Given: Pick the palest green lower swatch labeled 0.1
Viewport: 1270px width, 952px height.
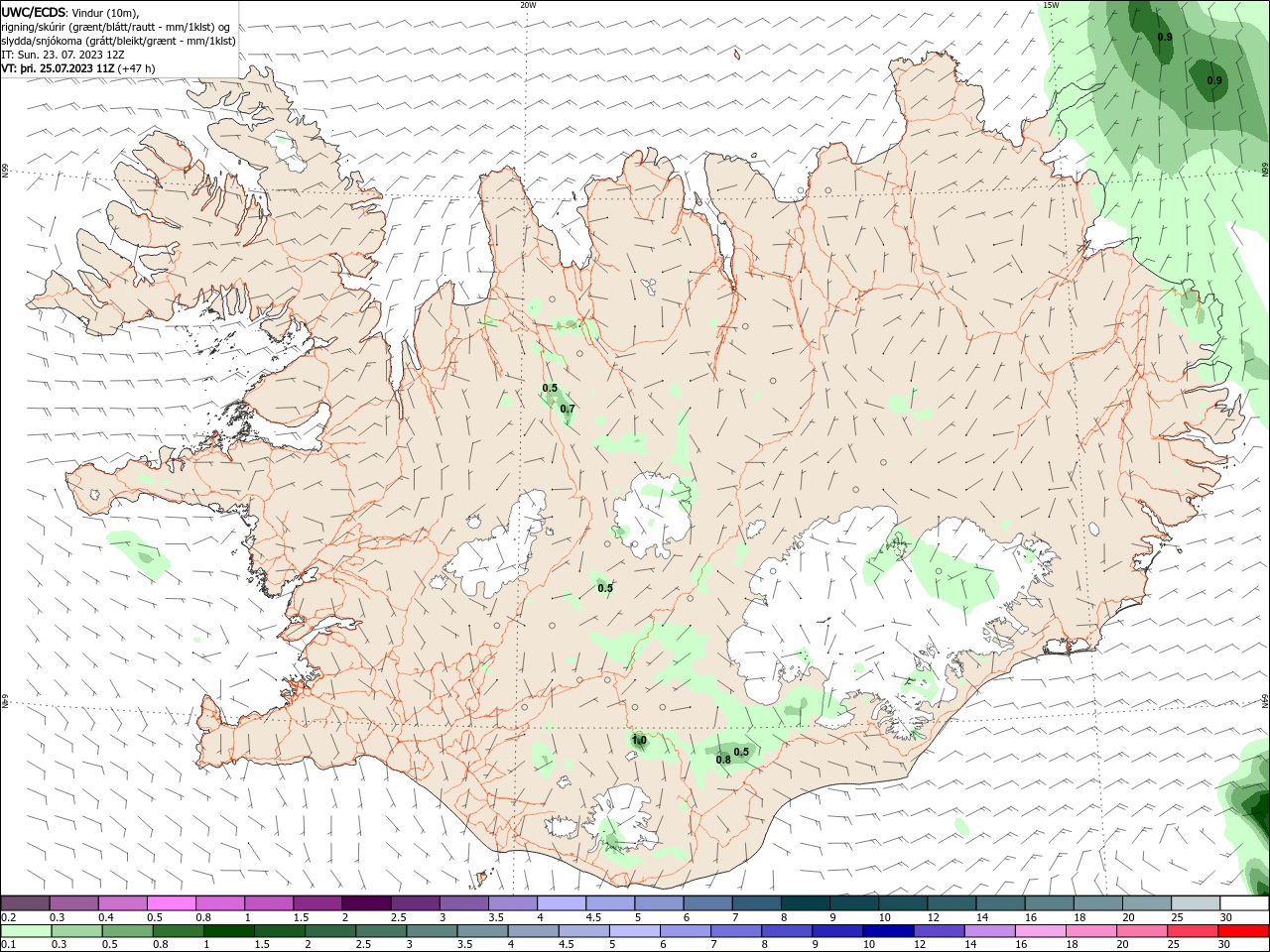Looking at the screenshot, I should 26,931.
